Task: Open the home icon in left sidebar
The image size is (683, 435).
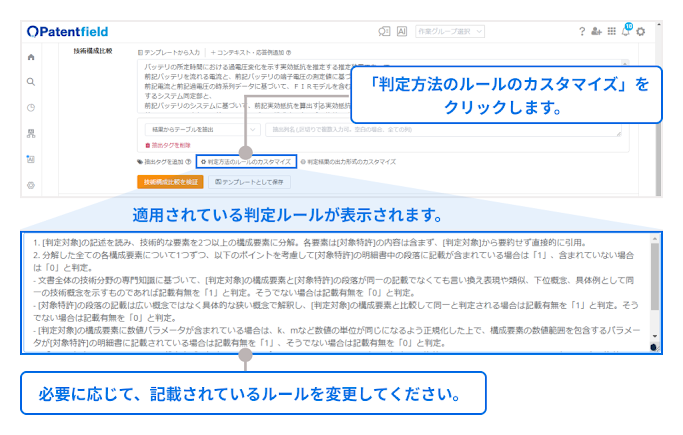Action: (x=31, y=57)
